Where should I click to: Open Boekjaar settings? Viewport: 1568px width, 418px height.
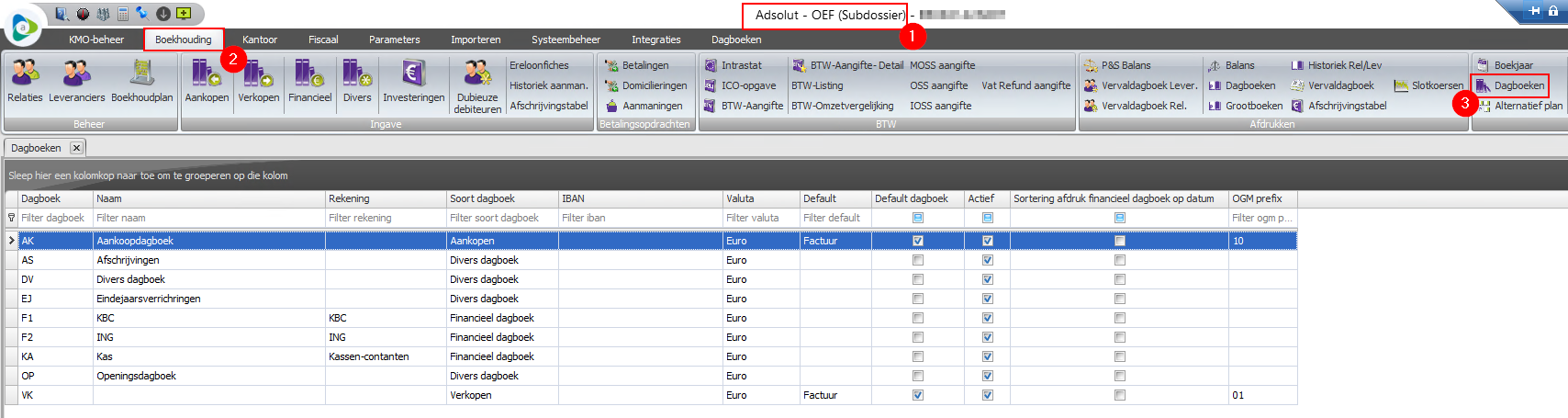(x=1505, y=65)
